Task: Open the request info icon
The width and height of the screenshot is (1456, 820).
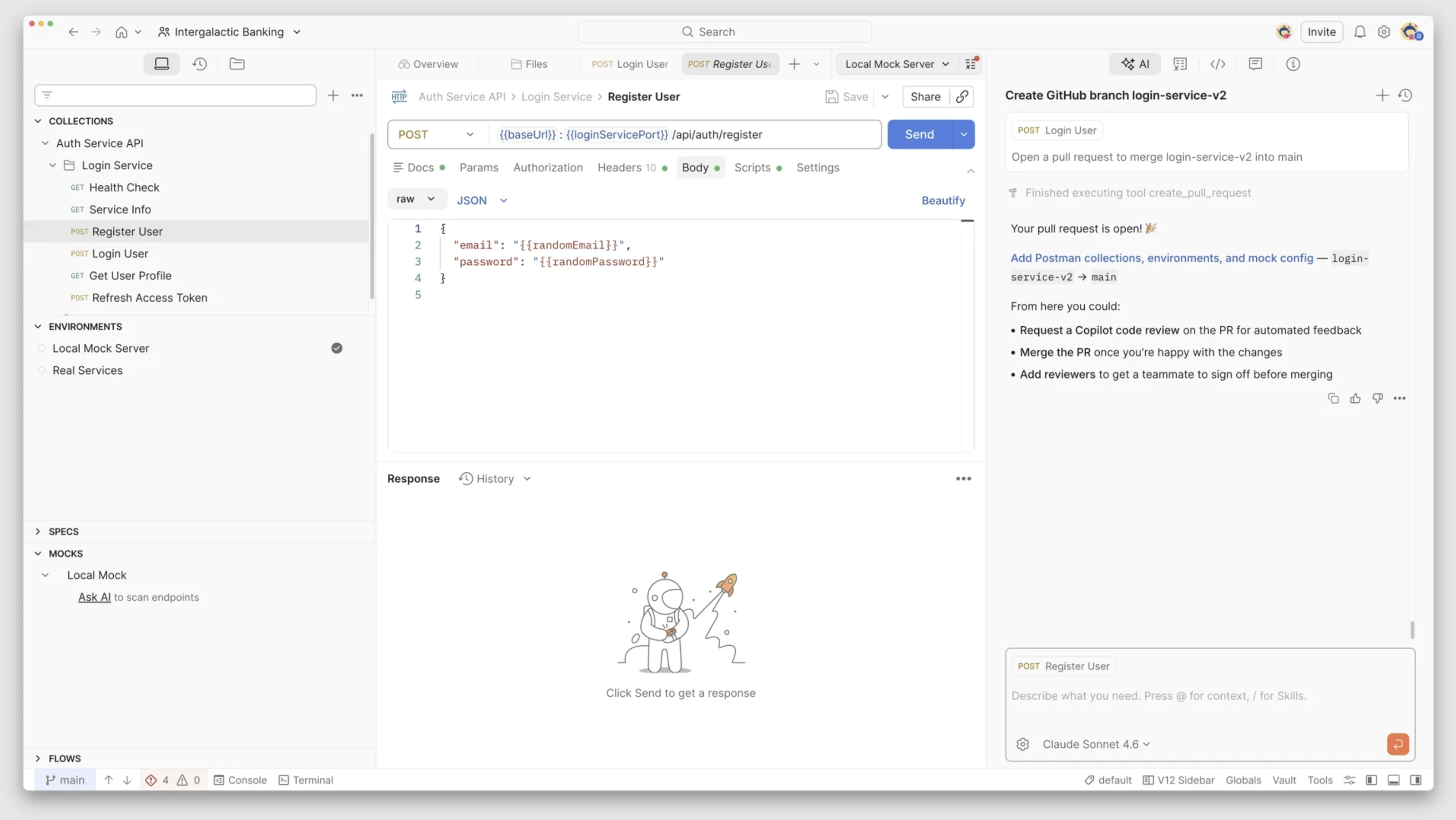Action: (x=1293, y=64)
